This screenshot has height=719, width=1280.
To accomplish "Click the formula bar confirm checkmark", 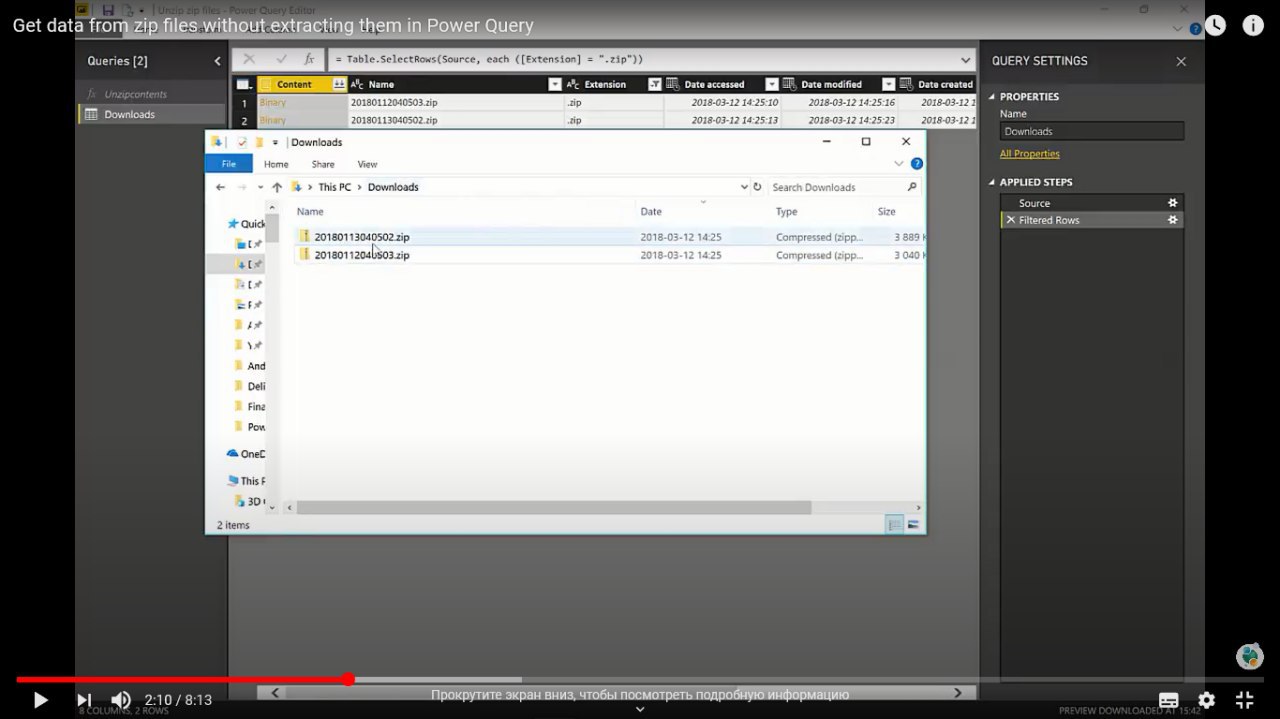I will click(281, 59).
